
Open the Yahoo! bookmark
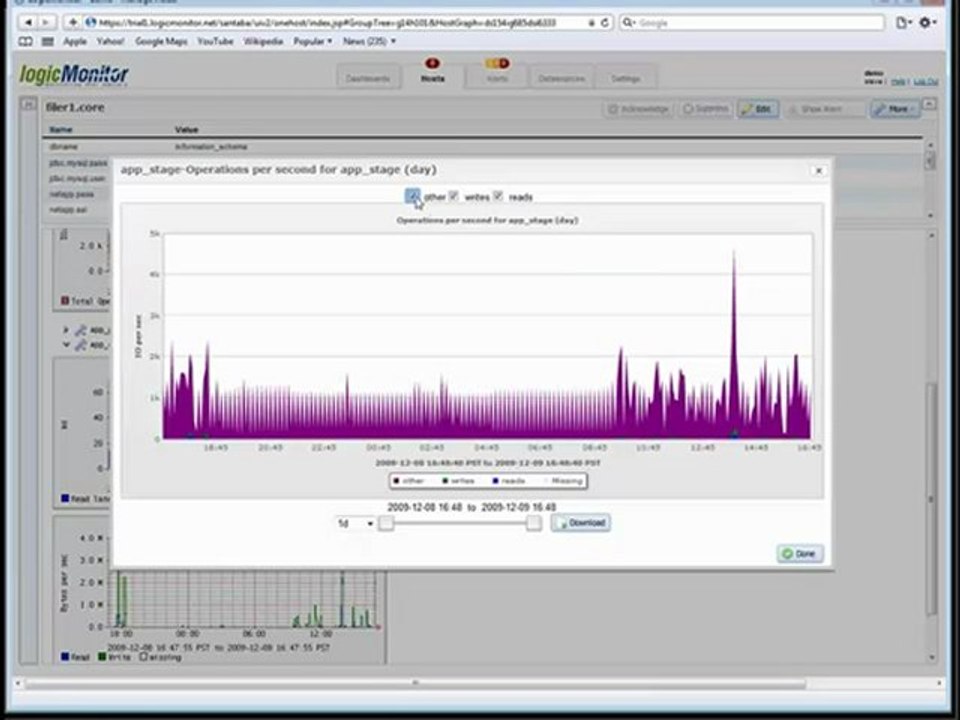coord(110,42)
